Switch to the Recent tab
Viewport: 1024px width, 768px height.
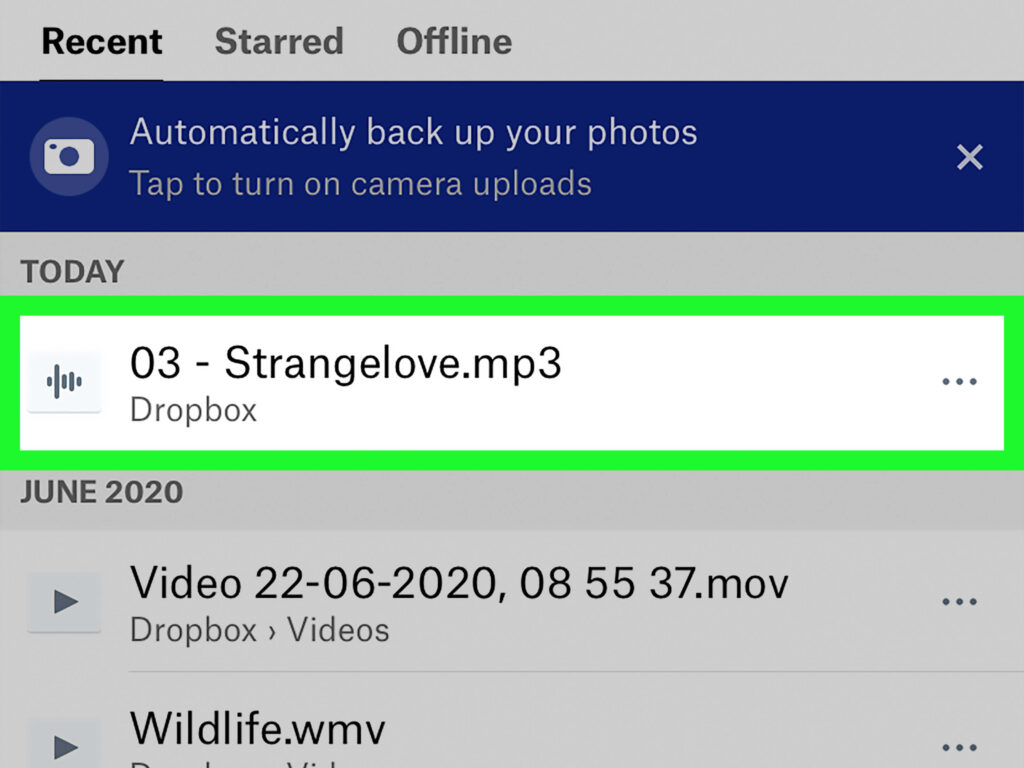click(102, 41)
